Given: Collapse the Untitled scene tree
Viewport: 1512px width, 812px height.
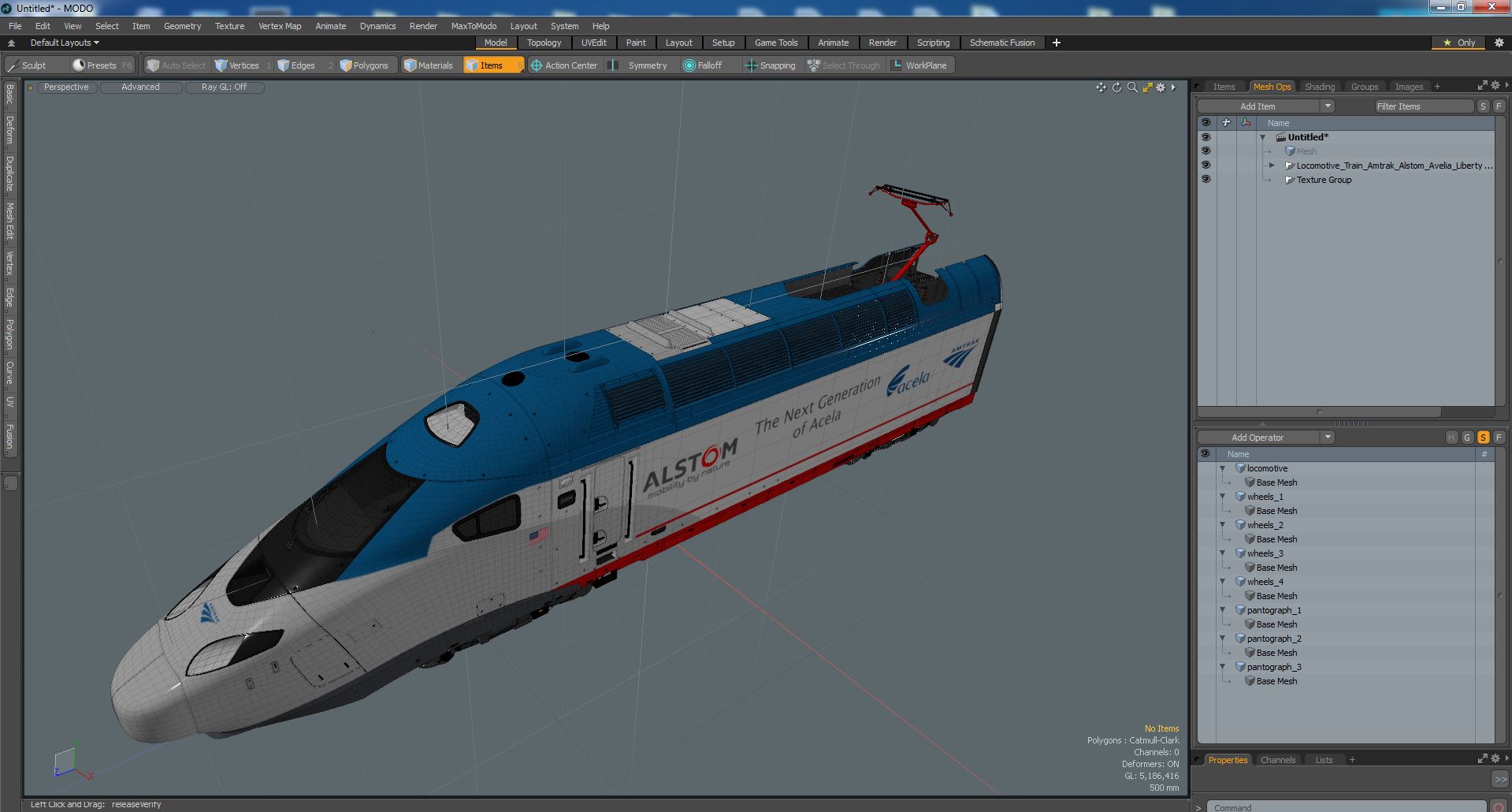Looking at the screenshot, I should pyautogui.click(x=1262, y=137).
